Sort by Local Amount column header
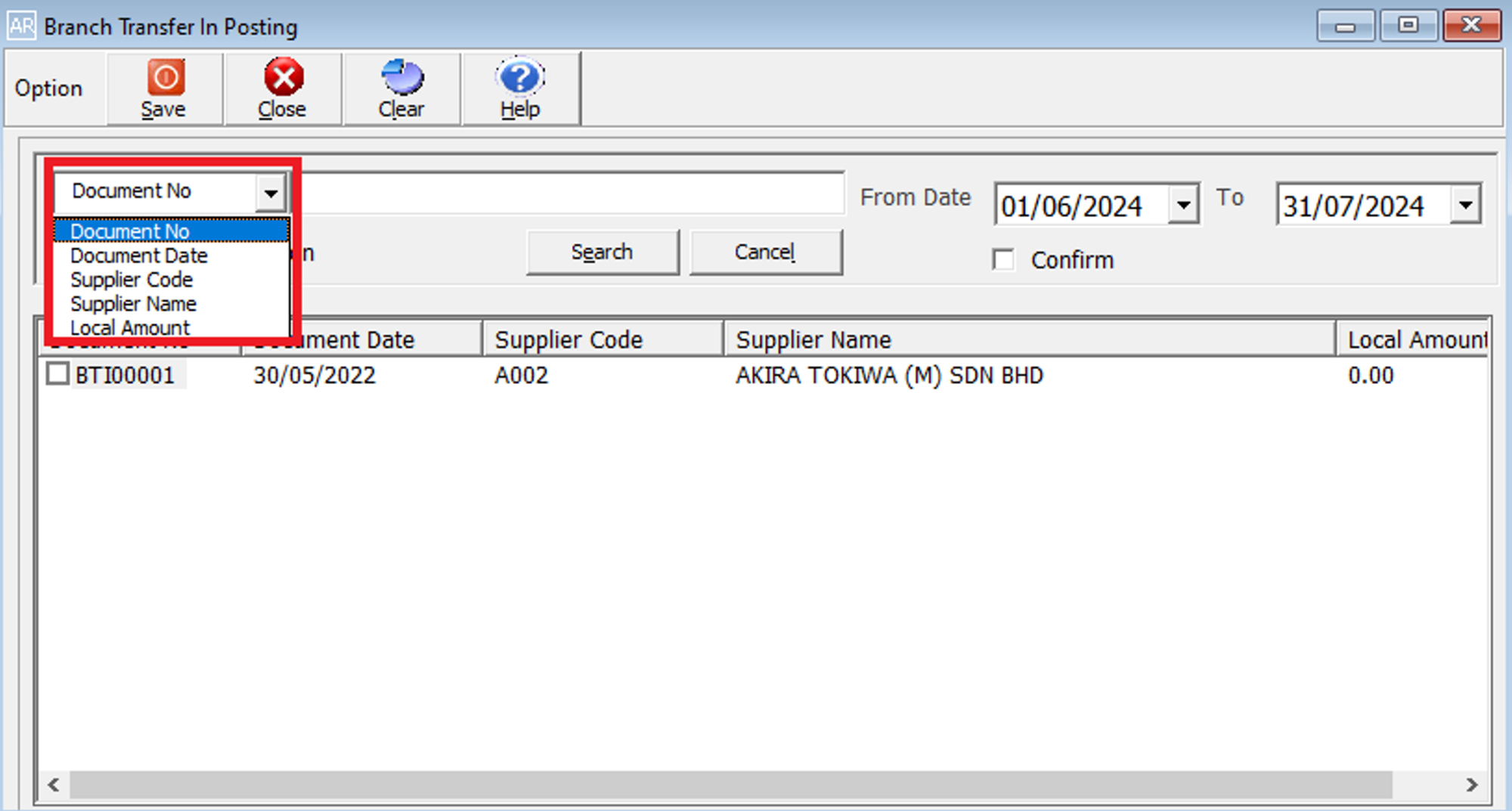 [x=1412, y=339]
